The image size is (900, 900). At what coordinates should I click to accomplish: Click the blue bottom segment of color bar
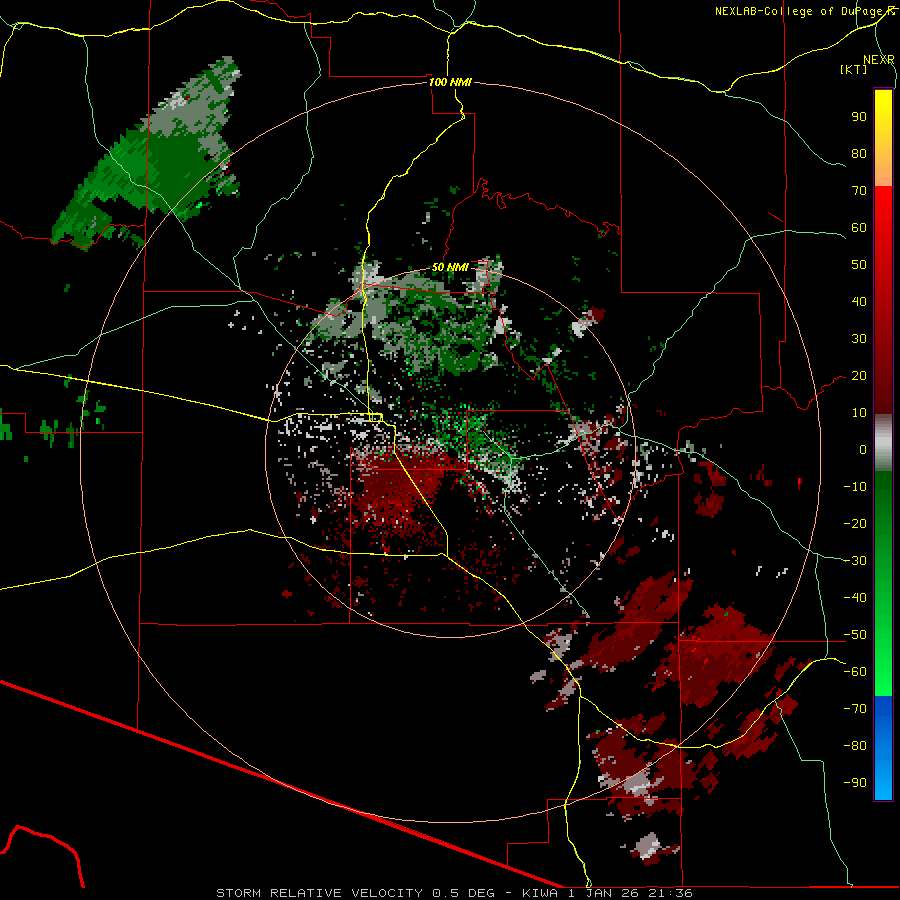(x=883, y=748)
